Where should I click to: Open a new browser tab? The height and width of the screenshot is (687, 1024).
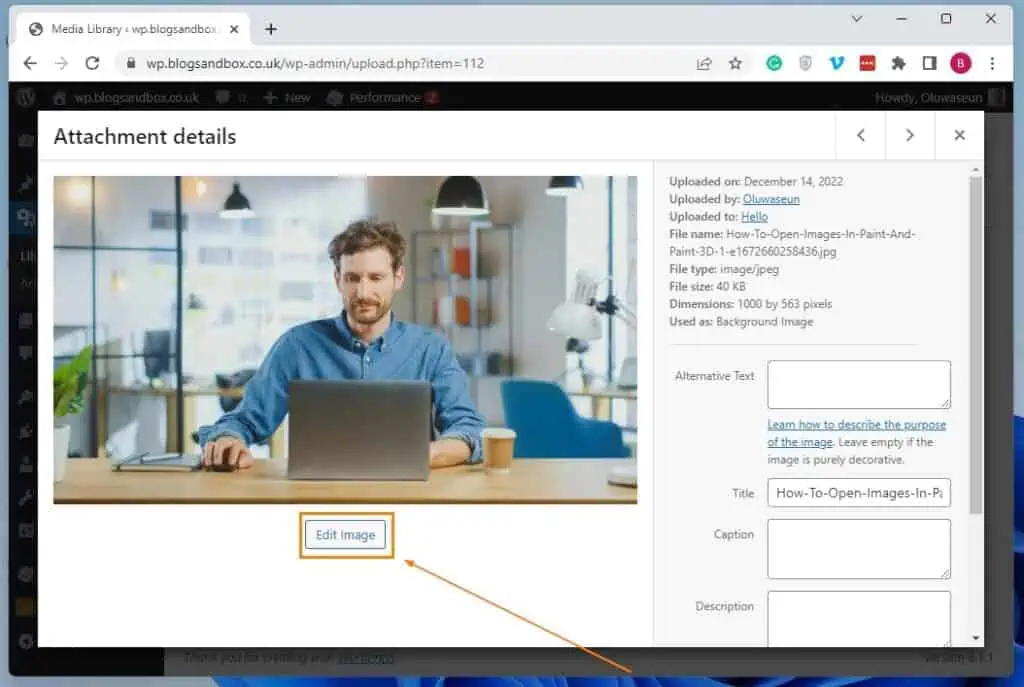pos(271,29)
